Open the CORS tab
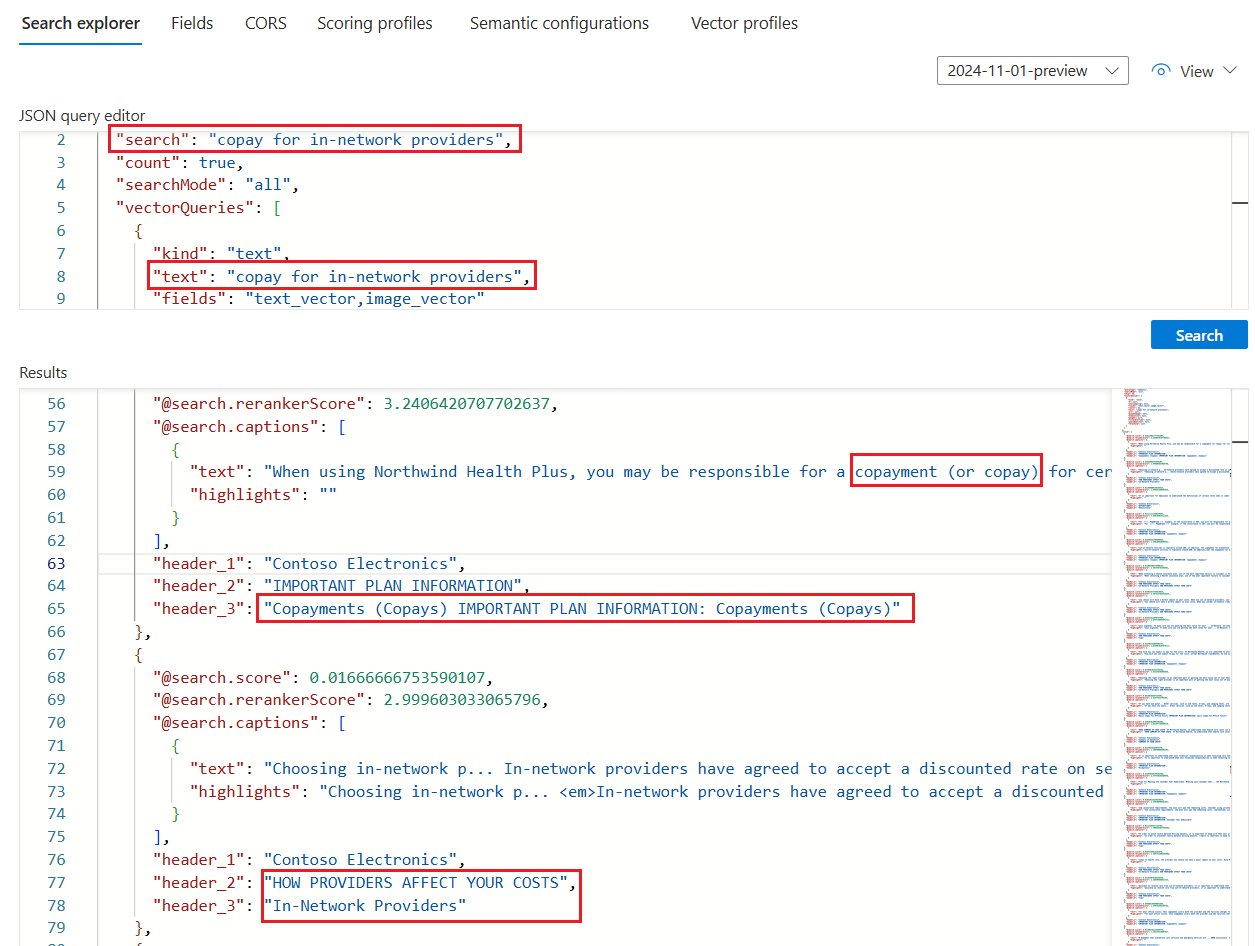Screen dimensions: 1255x946 [x=266, y=23]
